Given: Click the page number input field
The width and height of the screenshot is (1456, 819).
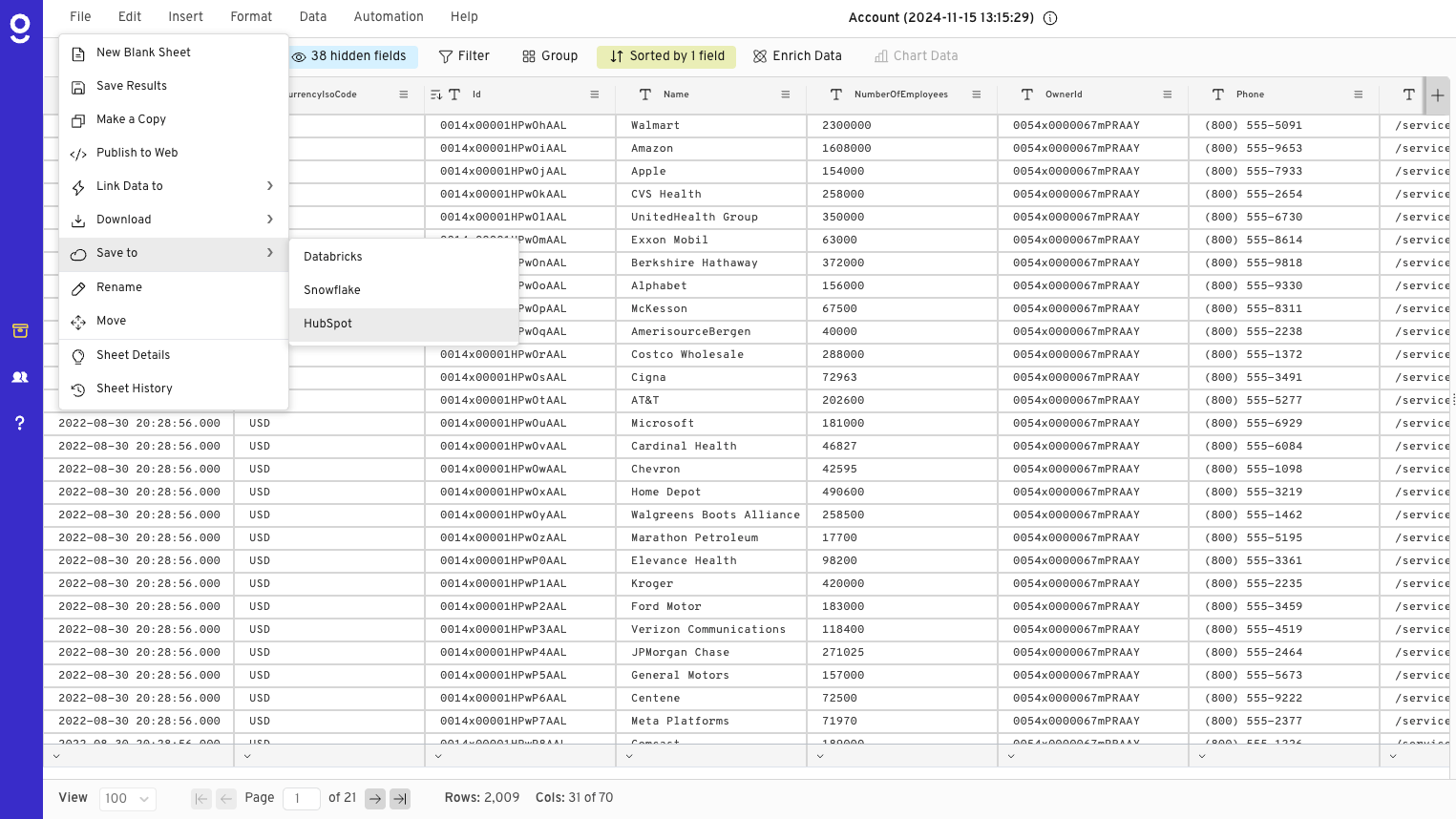Looking at the screenshot, I should click(x=302, y=799).
